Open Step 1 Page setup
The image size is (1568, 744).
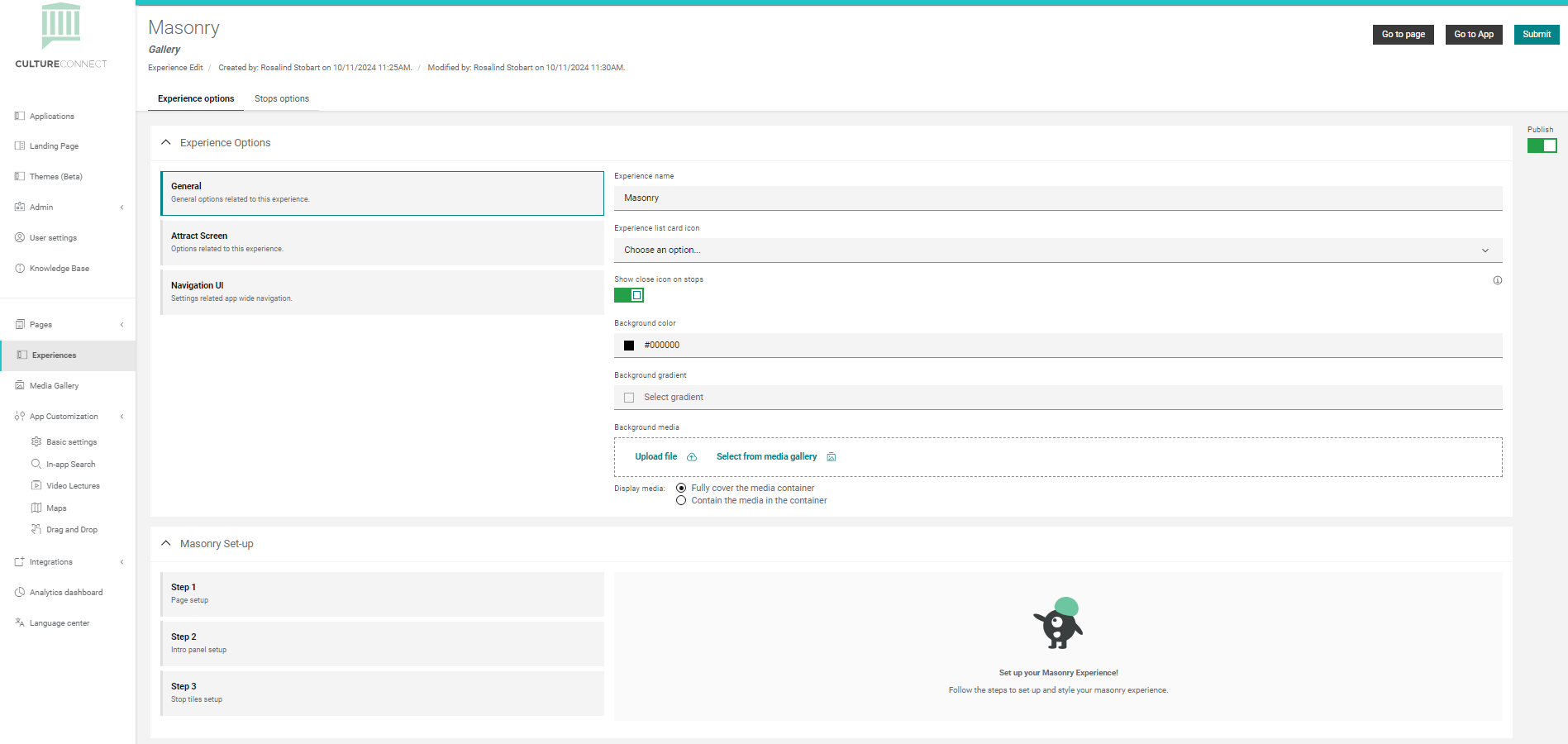pyautogui.click(x=382, y=594)
